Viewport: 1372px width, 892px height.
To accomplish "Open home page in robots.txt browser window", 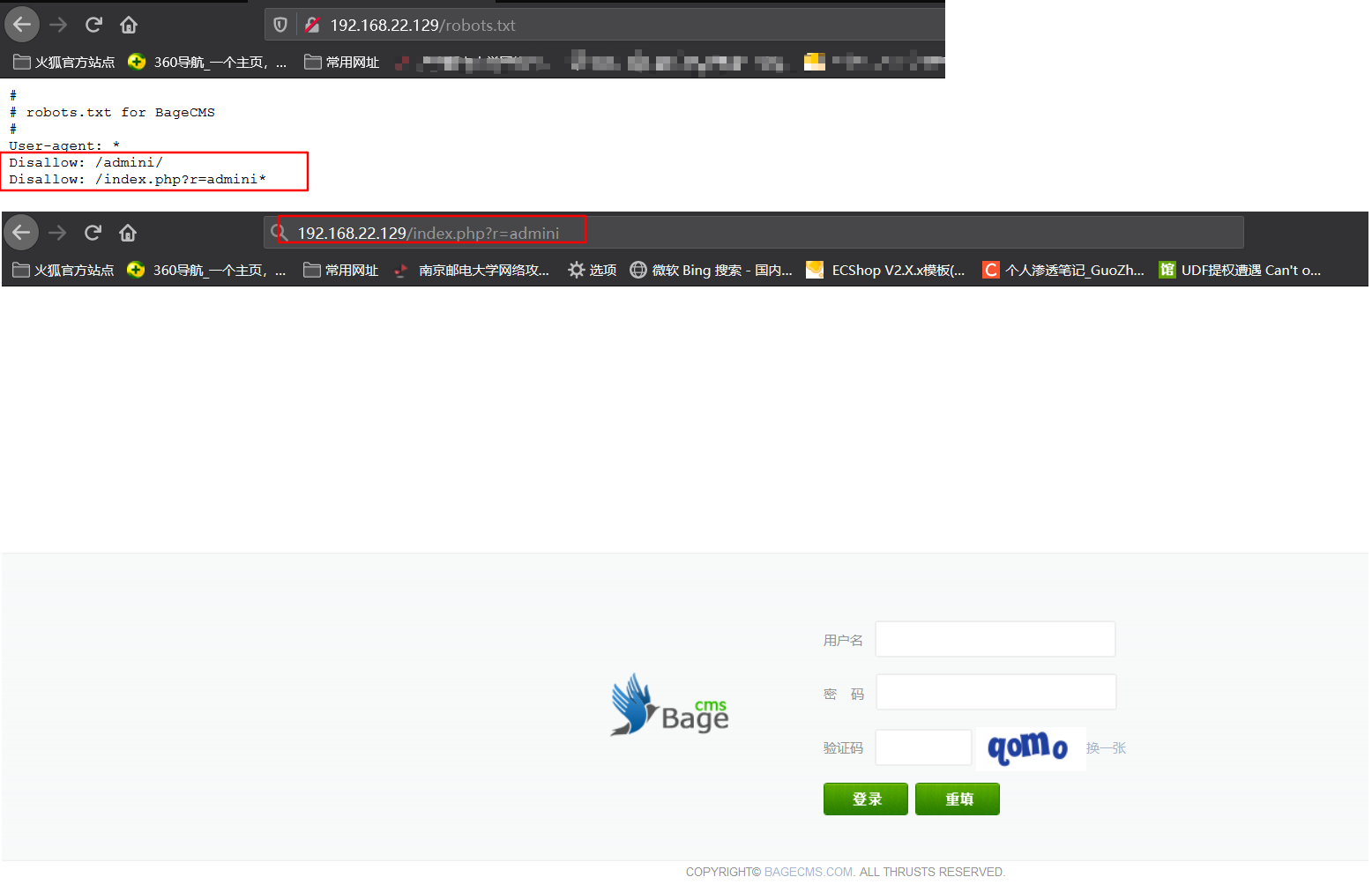I will (x=129, y=25).
